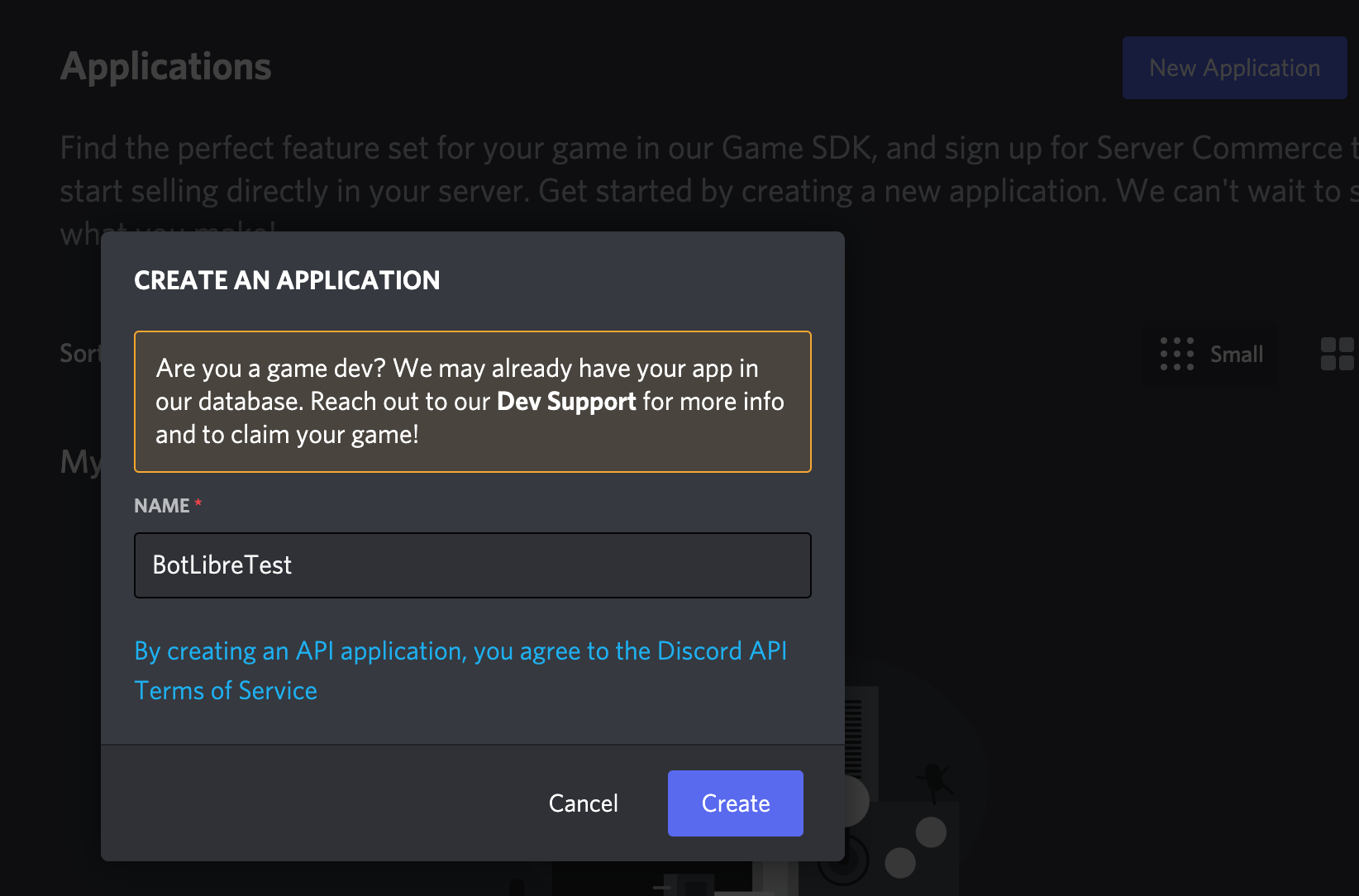The image size is (1359, 896).
Task: Click the BotLibreTest name input field
Action: 472,565
